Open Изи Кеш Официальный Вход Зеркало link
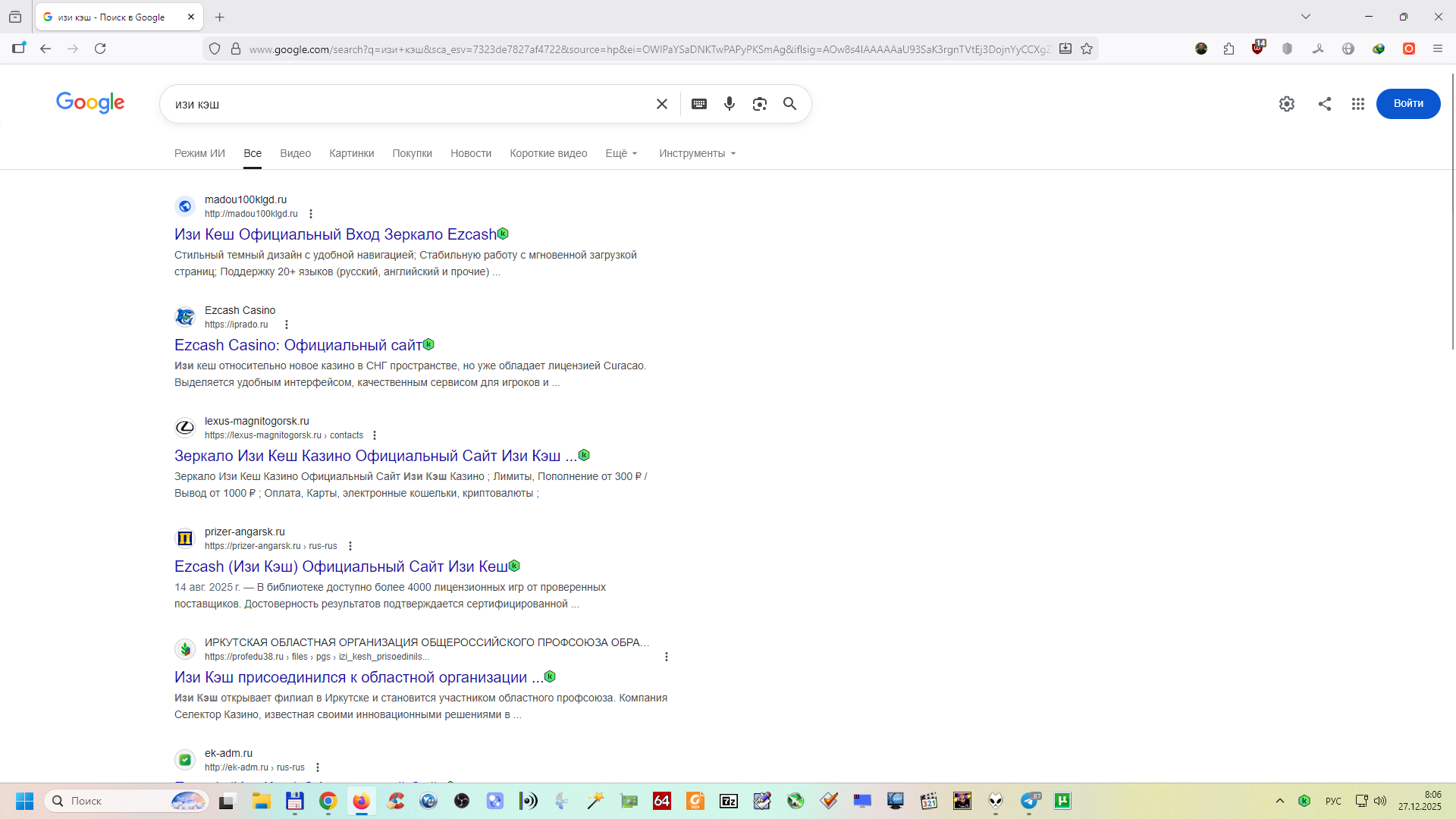Screen dimensions: 1456x819 tap(334, 234)
